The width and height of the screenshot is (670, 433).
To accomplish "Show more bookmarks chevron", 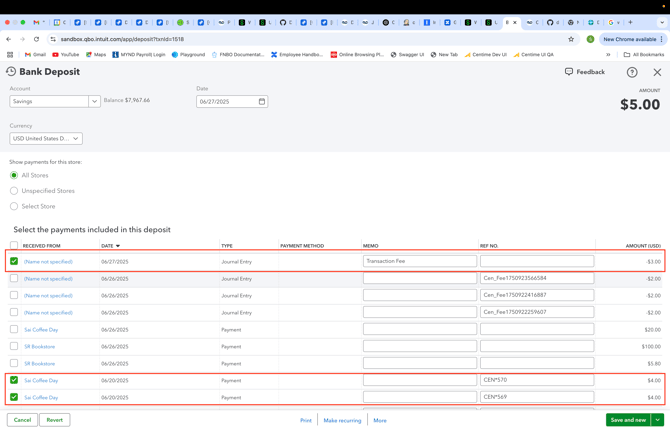I will click(x=608, y=55).
